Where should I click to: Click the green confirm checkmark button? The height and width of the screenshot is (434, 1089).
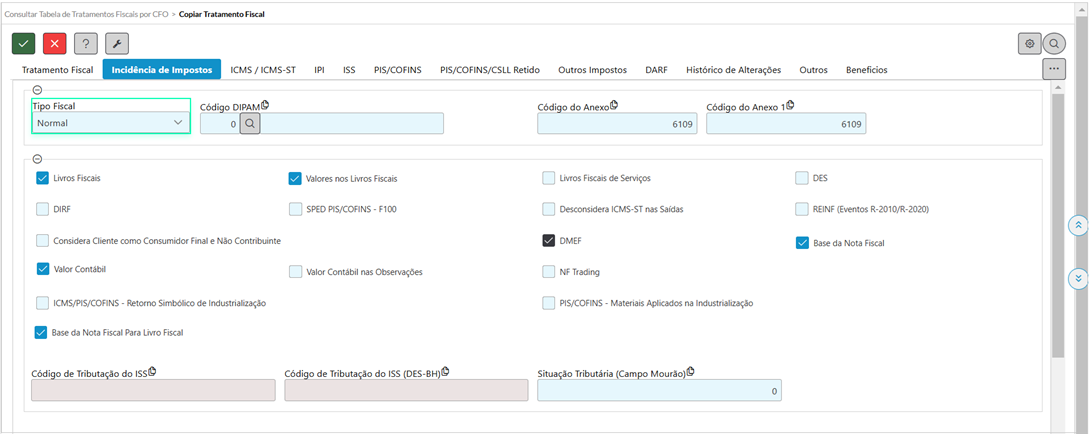[24, 44]
